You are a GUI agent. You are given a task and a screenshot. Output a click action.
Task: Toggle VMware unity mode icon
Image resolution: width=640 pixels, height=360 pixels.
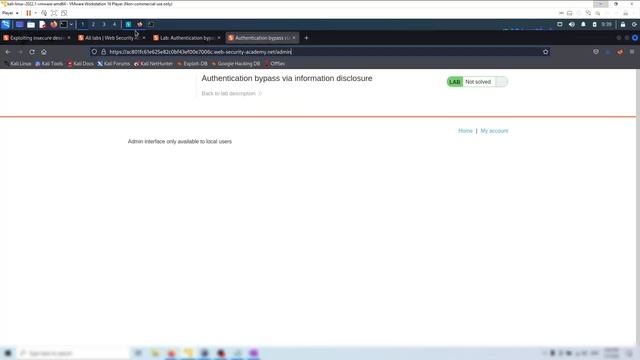[x=64, y=13]
